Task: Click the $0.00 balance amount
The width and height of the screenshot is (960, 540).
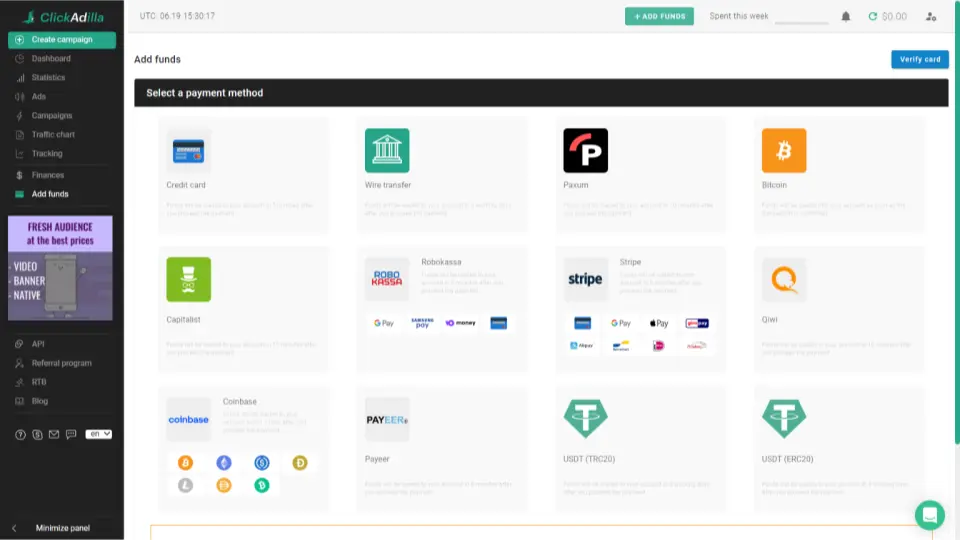Action: 894,17
